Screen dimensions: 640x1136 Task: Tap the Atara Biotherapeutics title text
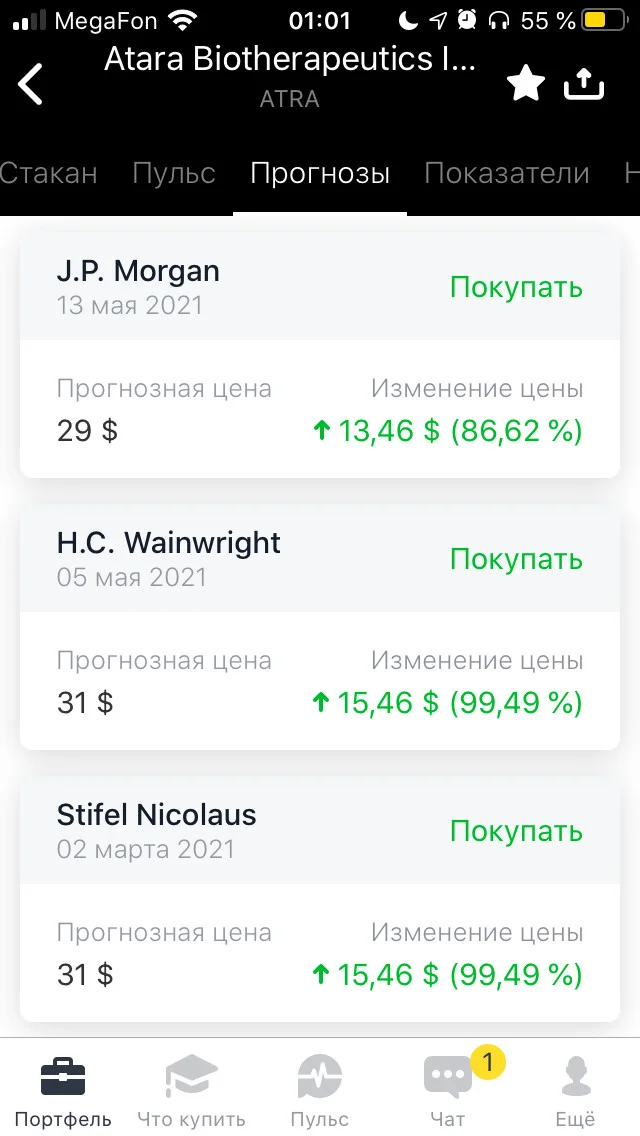coord(290,59)
